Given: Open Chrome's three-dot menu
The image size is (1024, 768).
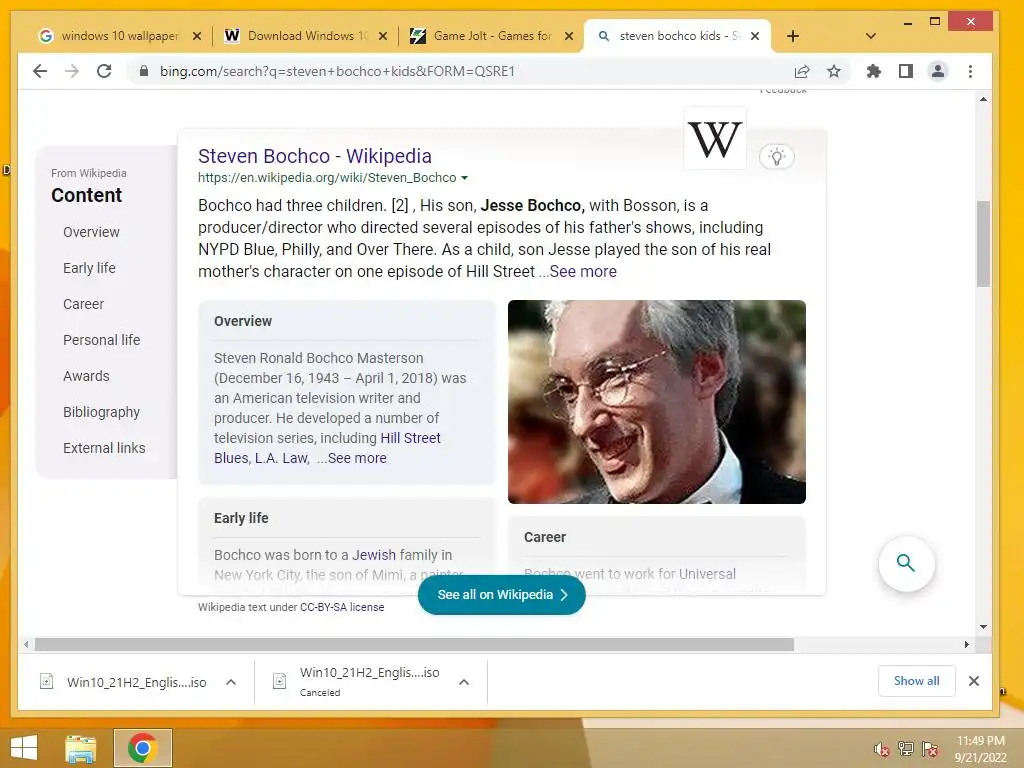Looking at the screenshot, I should pos(970,71).
